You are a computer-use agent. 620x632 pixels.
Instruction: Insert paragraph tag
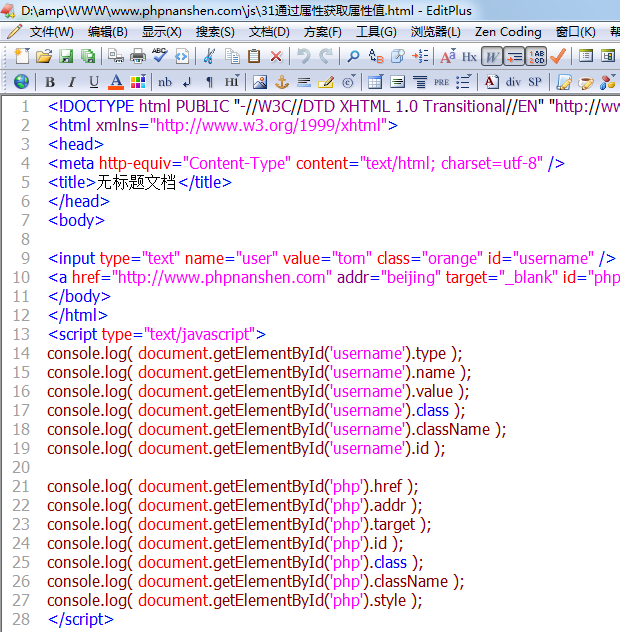click(x=209, y=83)
